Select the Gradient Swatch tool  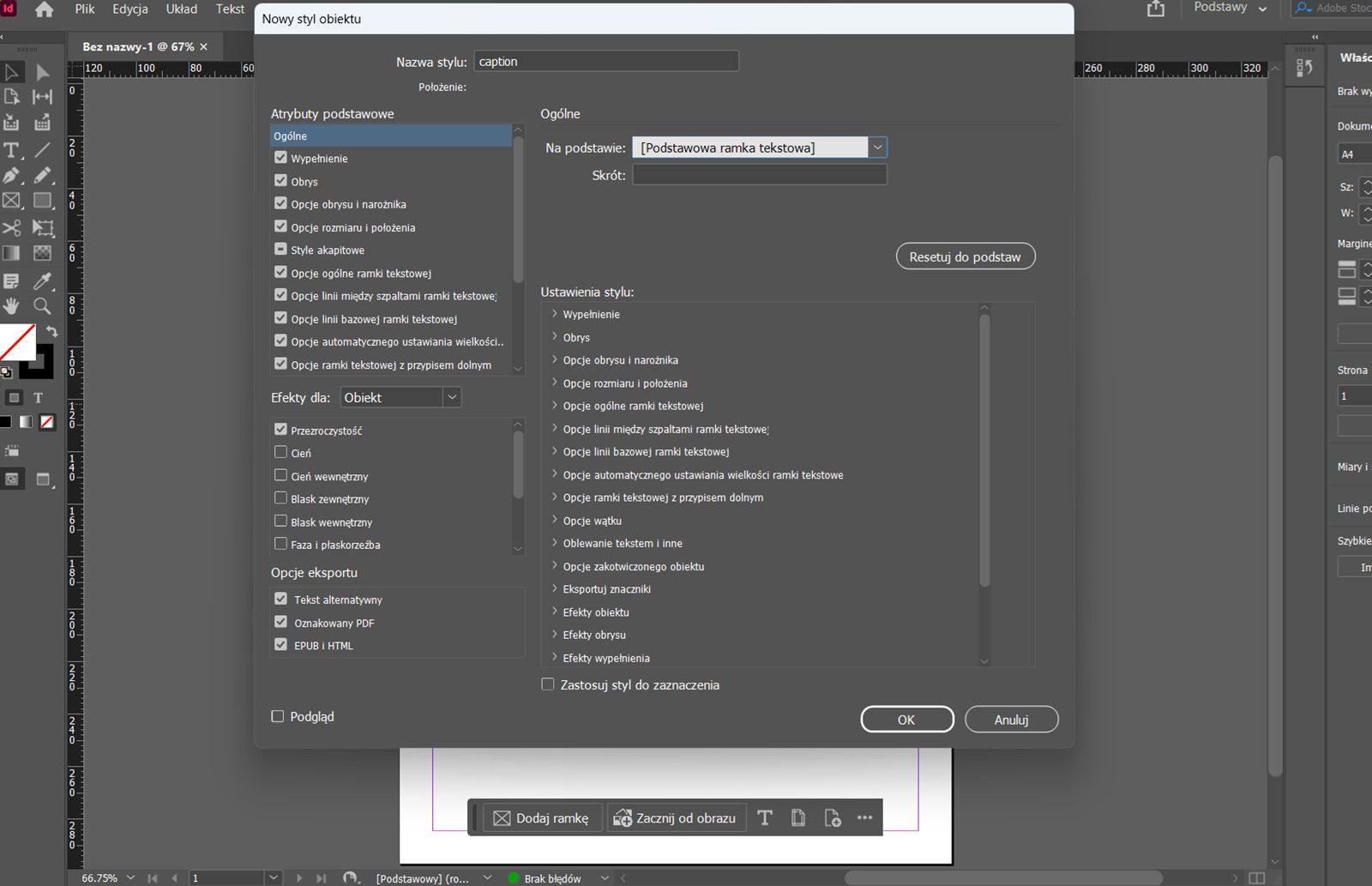pos(12,253)
